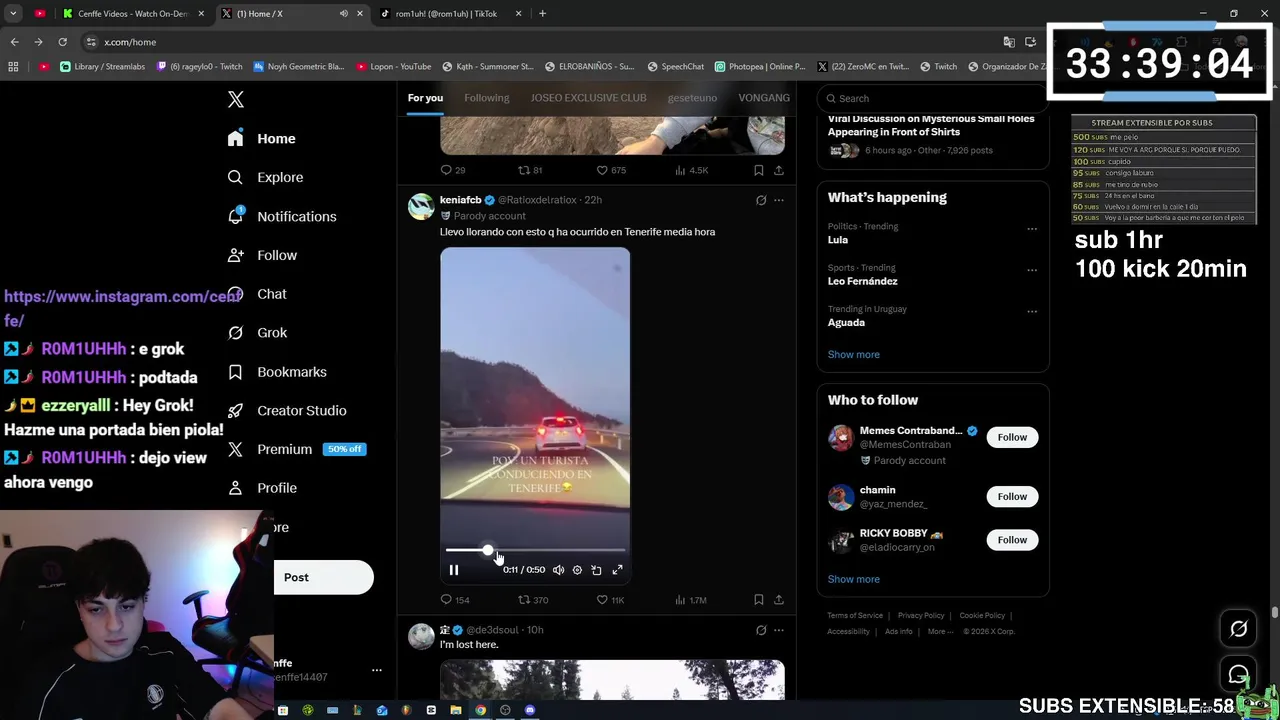
Task: Bookmark the top post with 4.5K views
Action: click(758, 170)
